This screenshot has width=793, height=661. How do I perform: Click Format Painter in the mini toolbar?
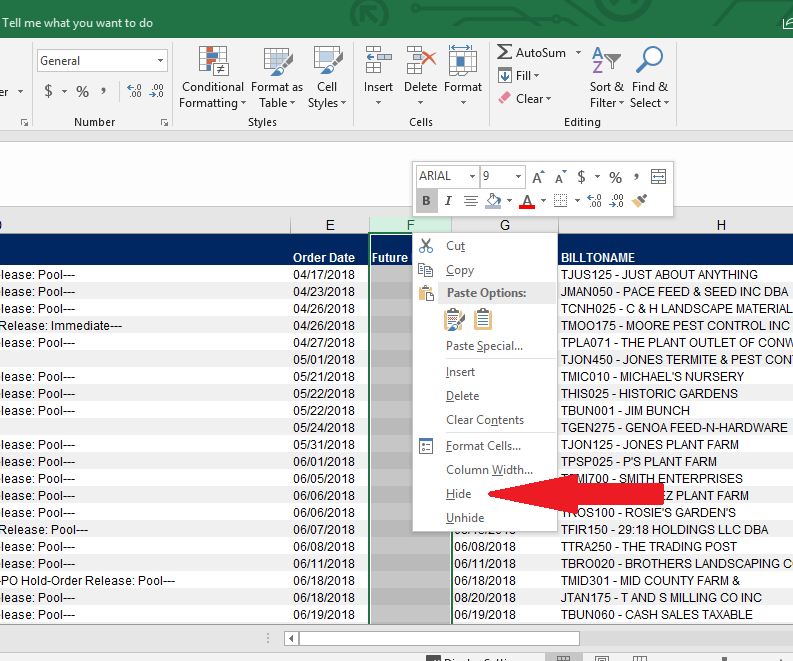(641, 201)
